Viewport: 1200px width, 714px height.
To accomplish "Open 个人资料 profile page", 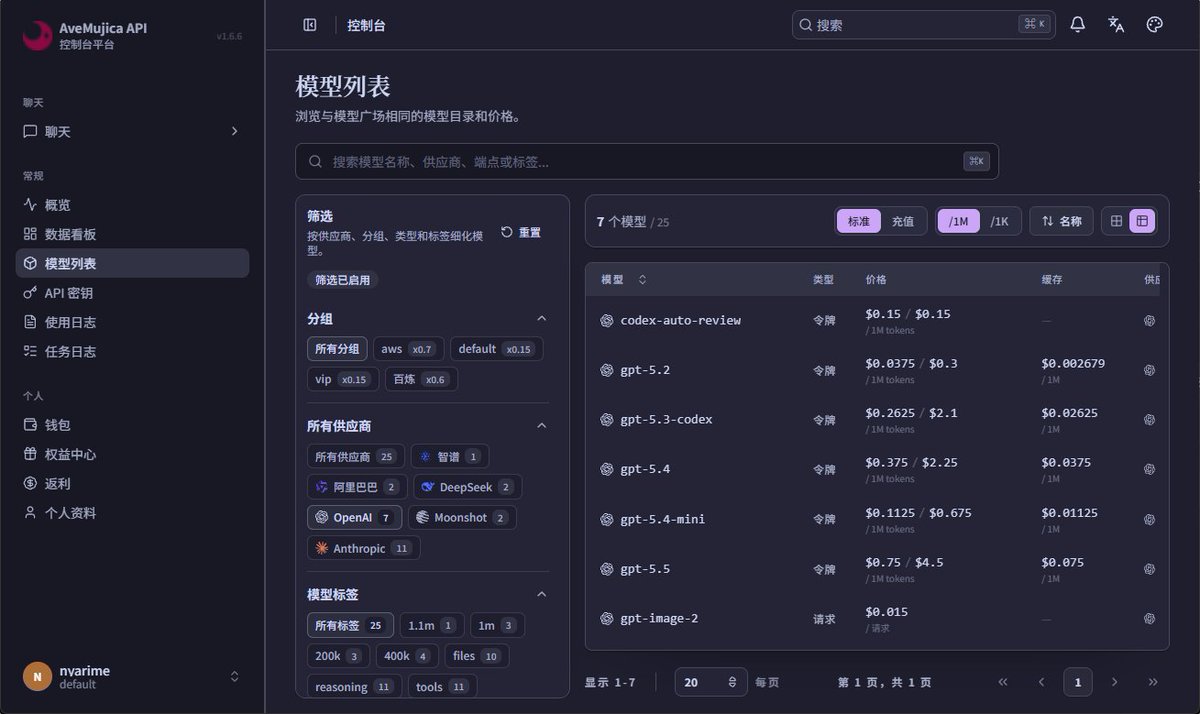I will (132, 513).
